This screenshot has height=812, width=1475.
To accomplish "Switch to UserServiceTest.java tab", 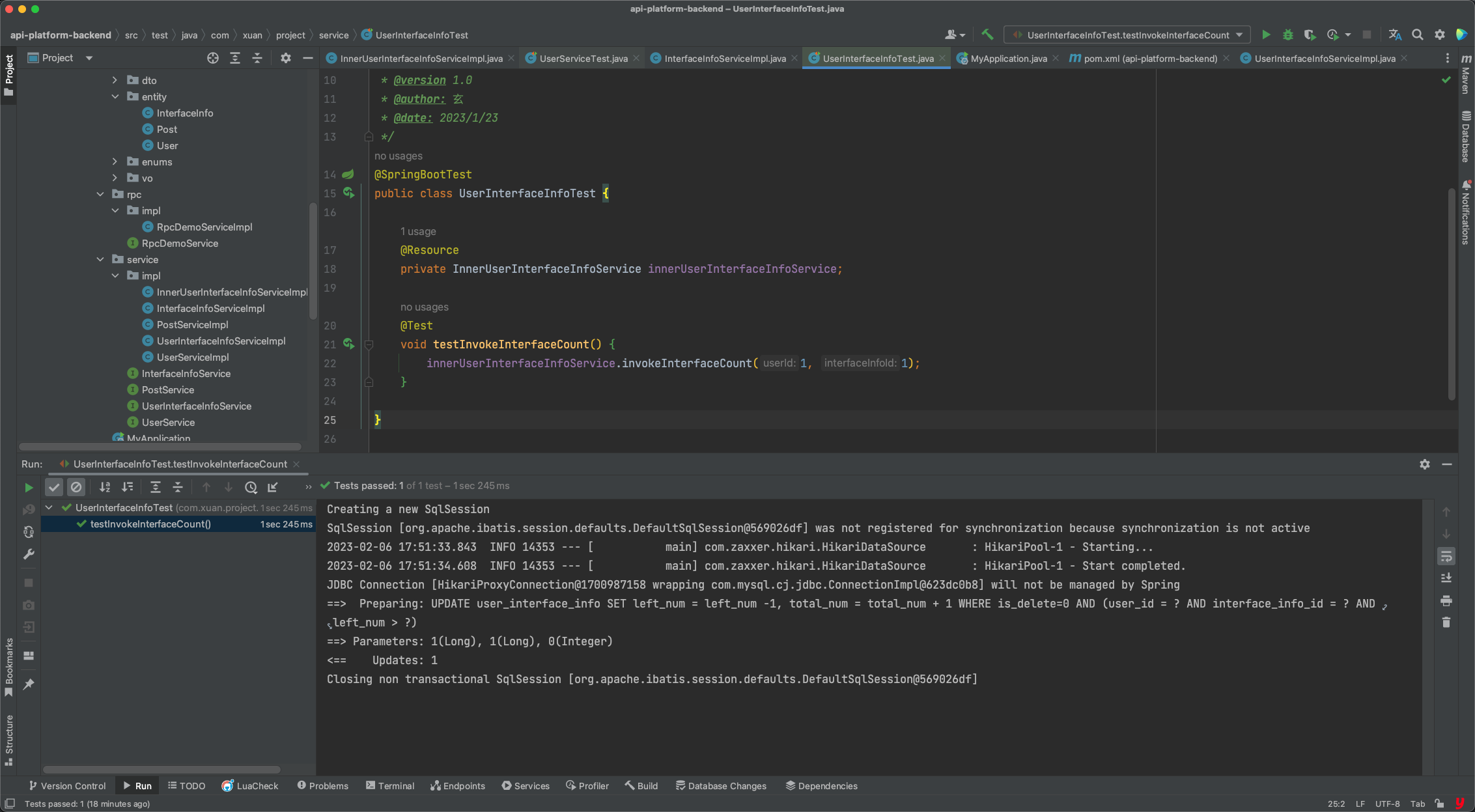I will pyautogui.click(x=583, y=59).
